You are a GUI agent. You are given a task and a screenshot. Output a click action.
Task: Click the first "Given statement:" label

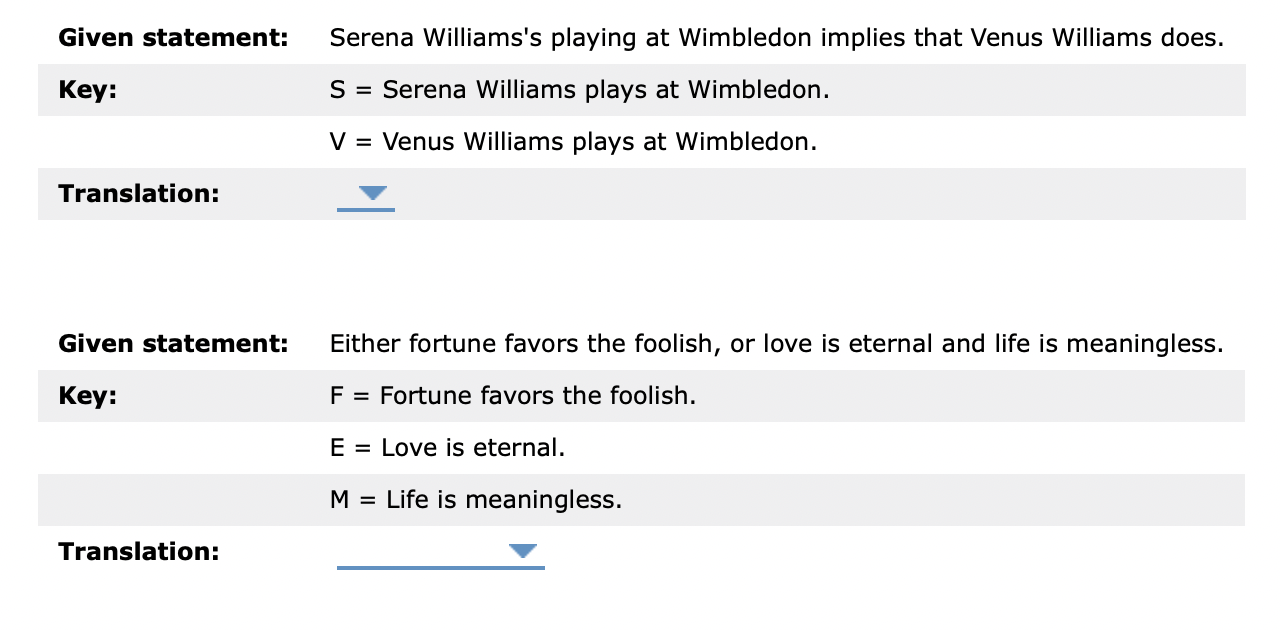point(173,39)
